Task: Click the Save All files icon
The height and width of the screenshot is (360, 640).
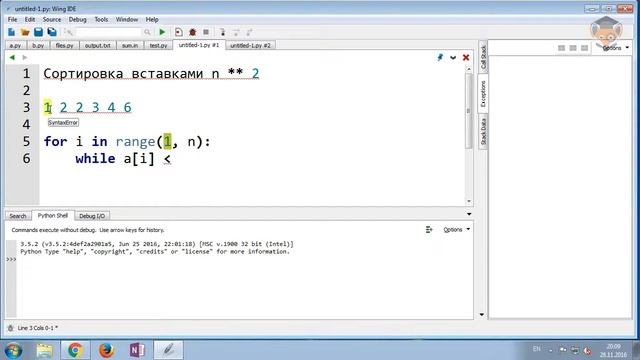Action: 52,32
